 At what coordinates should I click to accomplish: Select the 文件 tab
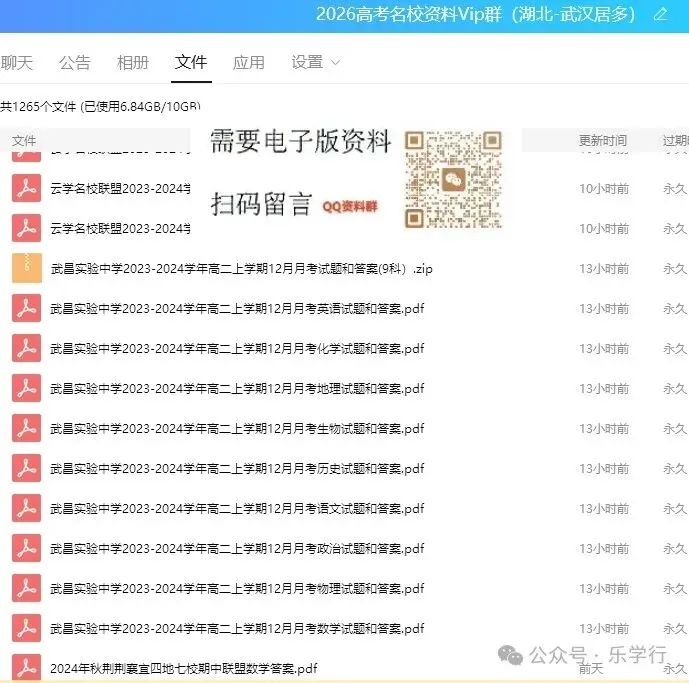191,62
